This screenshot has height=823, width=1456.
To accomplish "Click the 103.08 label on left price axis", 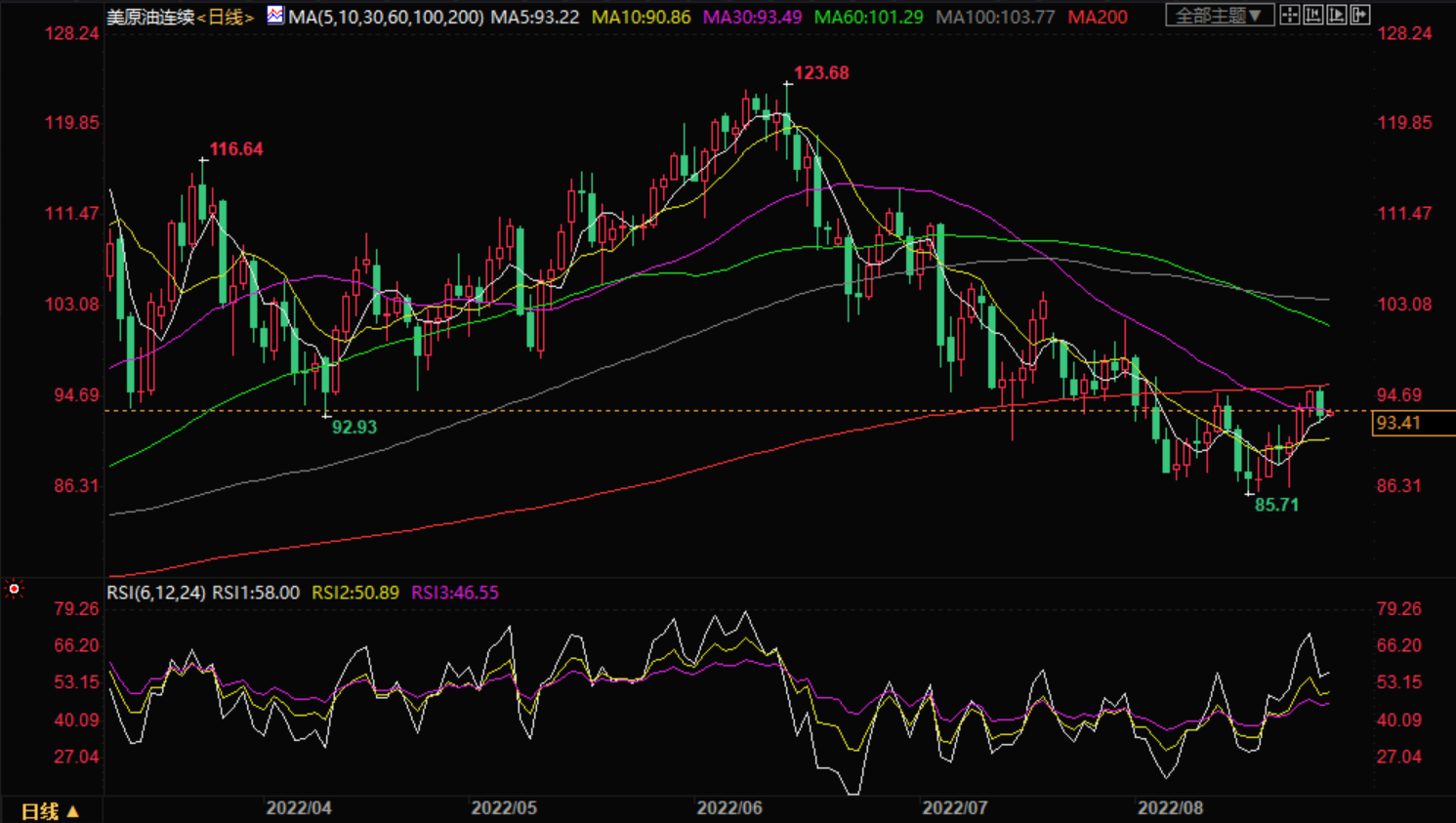I will (71, 305).
